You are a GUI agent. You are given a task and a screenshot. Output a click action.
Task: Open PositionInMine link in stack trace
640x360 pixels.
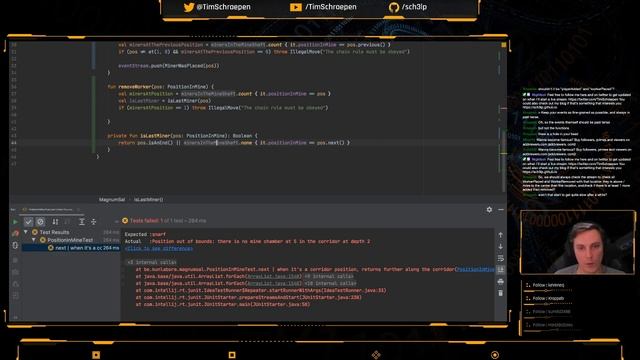476,269
